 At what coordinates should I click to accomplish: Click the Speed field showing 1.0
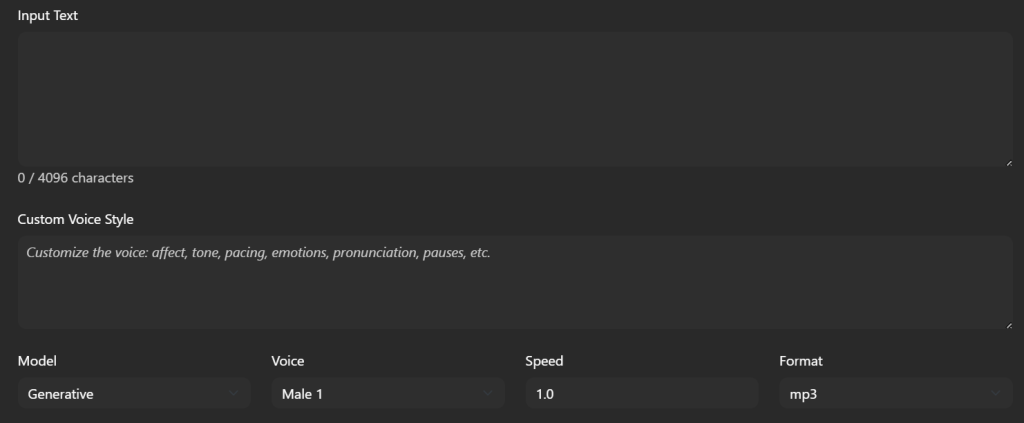tap(641, 394)
